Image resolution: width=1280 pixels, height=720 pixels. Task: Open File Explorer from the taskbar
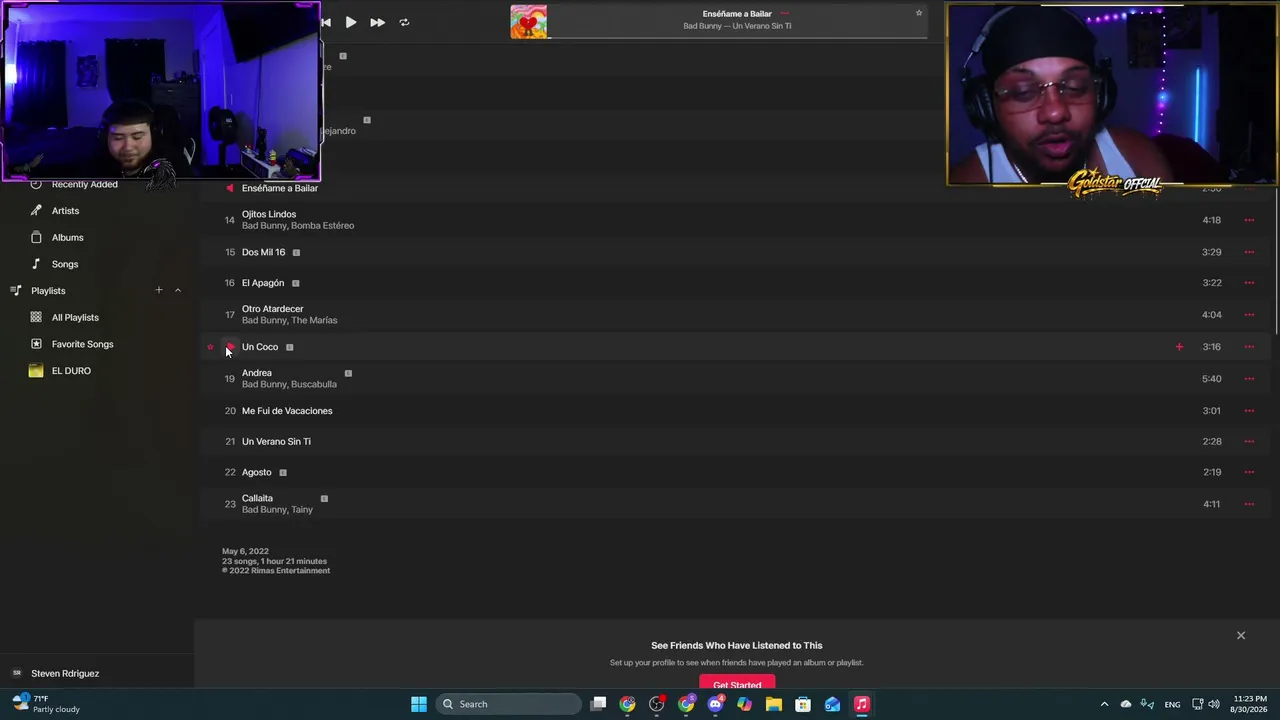click(774, 704)
